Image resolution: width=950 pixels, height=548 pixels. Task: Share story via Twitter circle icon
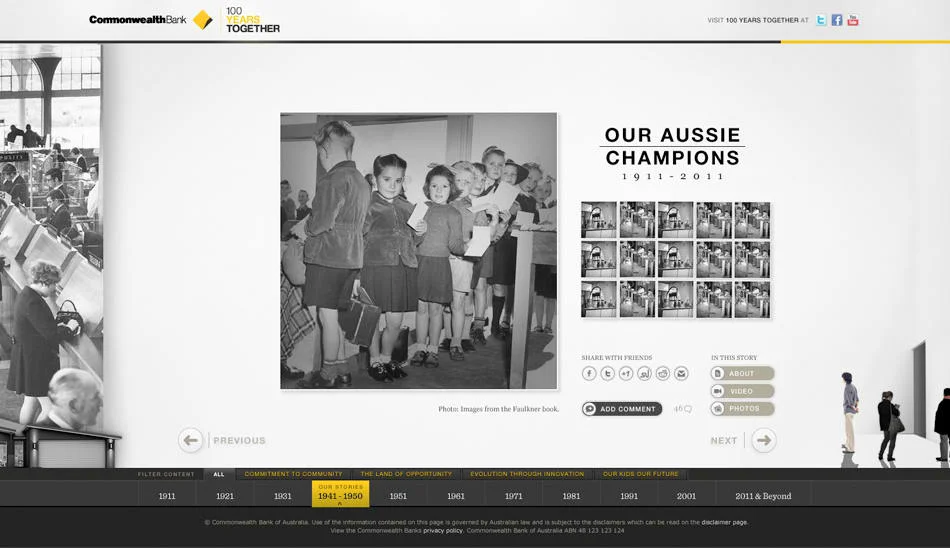pyautogui.click(x=607, y=373)
